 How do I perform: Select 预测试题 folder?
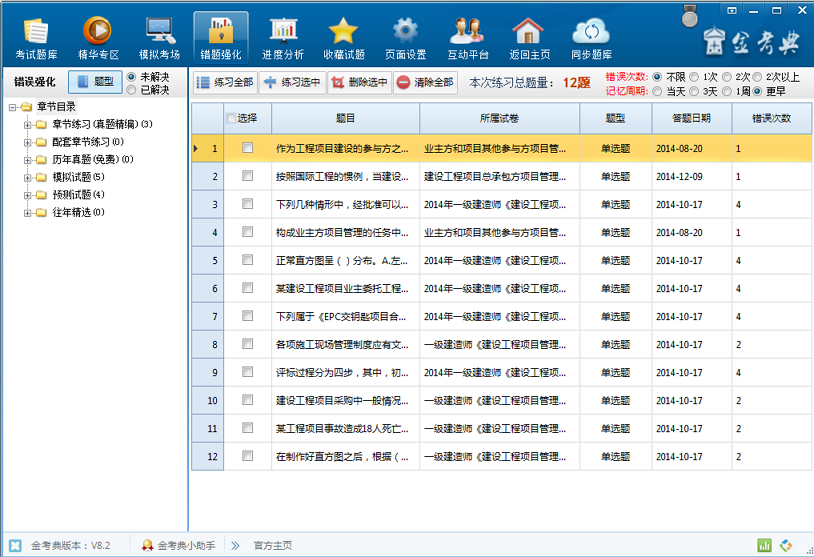[70, 195]
